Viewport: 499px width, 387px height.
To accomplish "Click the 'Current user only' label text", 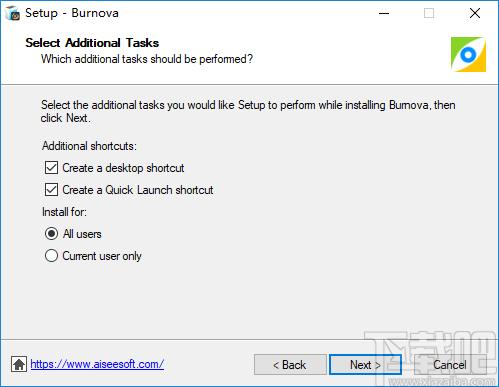I will pyautogui.click(x=102, y=256).
